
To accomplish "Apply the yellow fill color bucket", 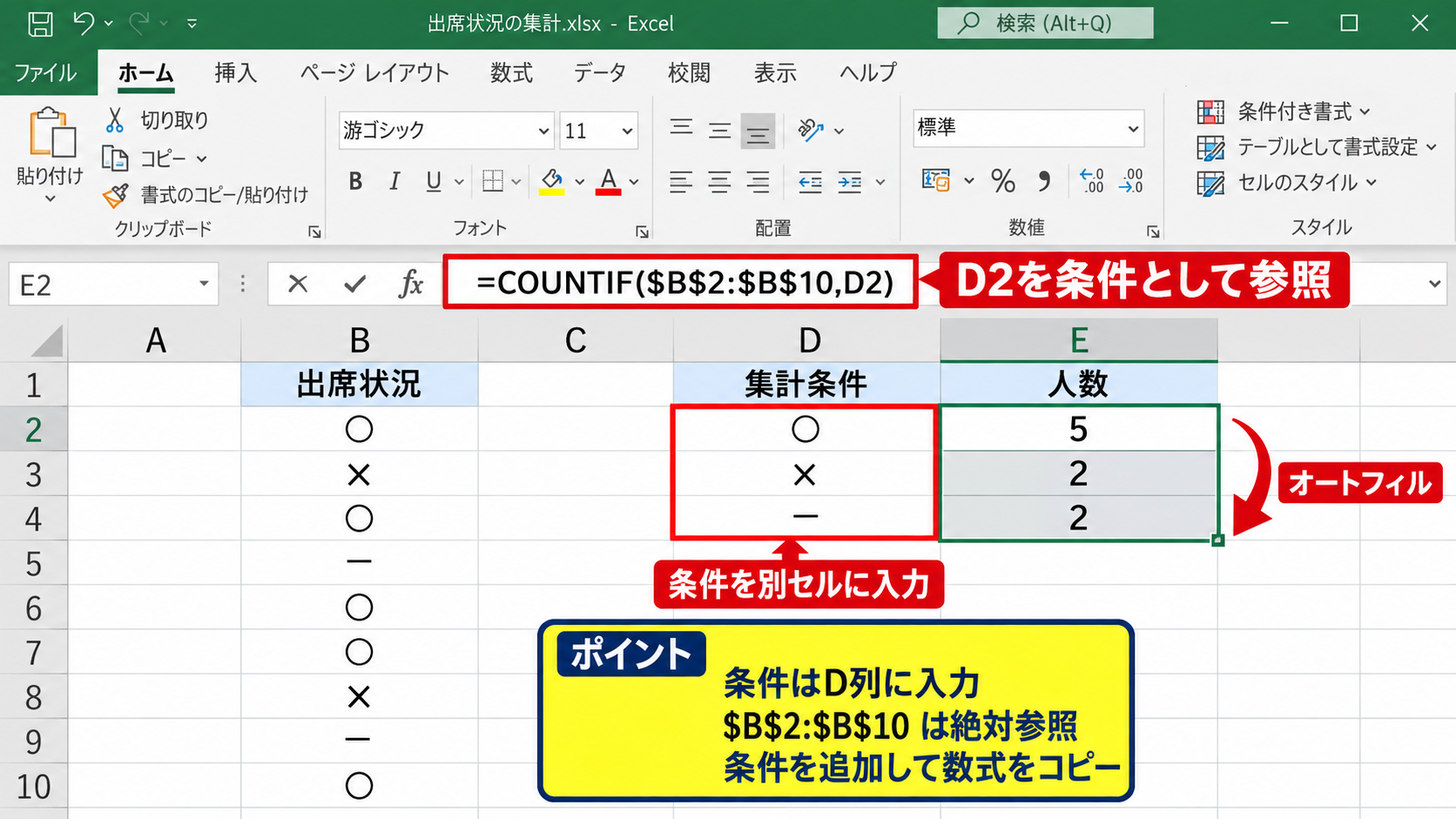I will (x=551, y=181).
